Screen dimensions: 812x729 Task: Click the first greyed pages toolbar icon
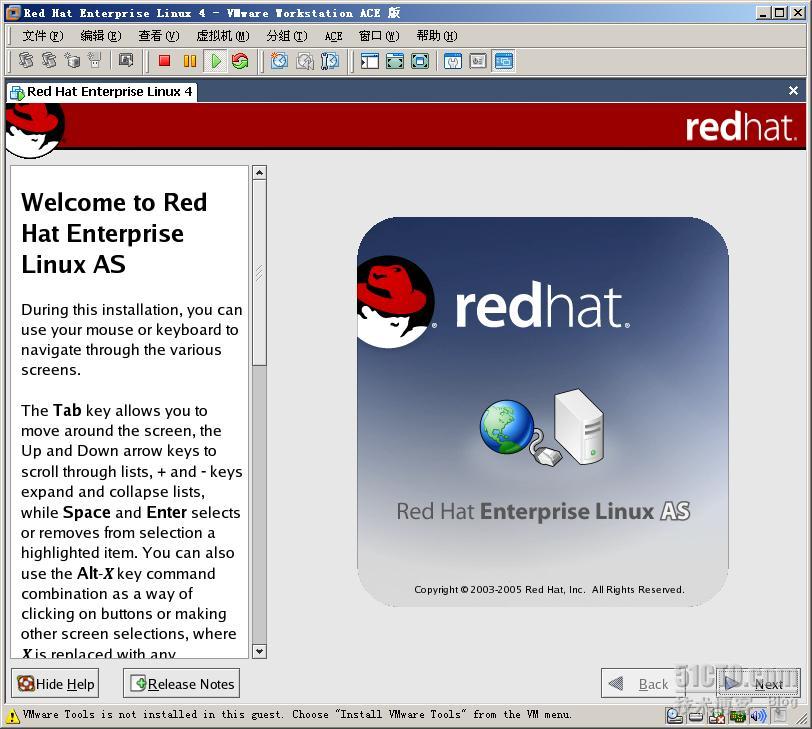26,61
